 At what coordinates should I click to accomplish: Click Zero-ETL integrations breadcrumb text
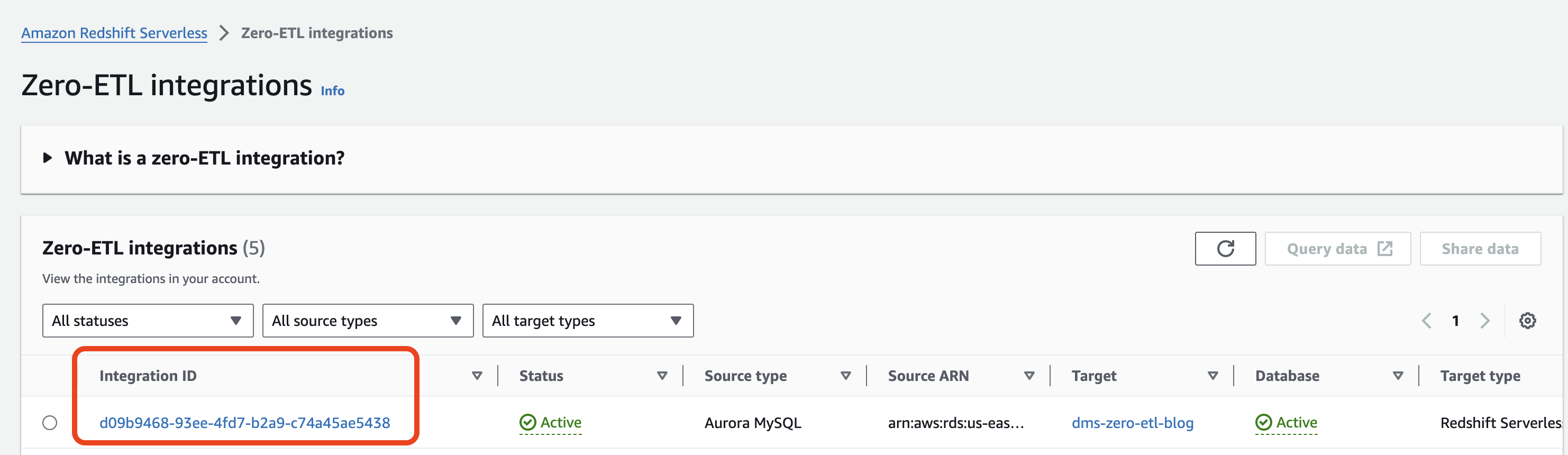[316, 33]
